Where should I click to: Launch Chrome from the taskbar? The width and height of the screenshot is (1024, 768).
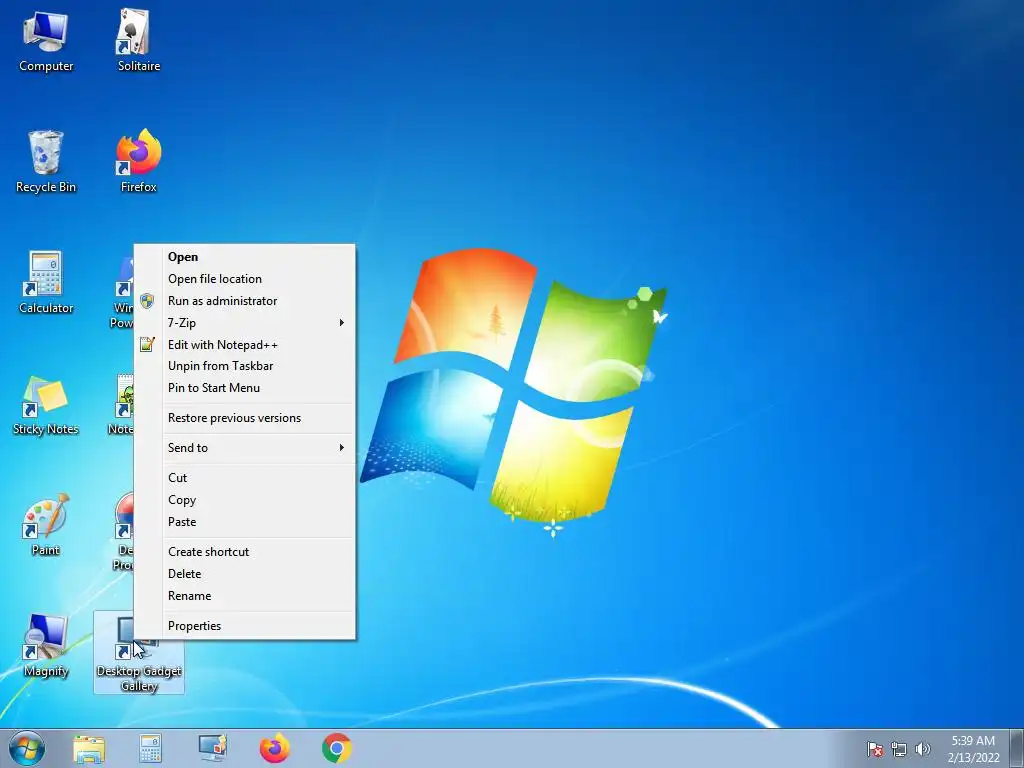336,748
